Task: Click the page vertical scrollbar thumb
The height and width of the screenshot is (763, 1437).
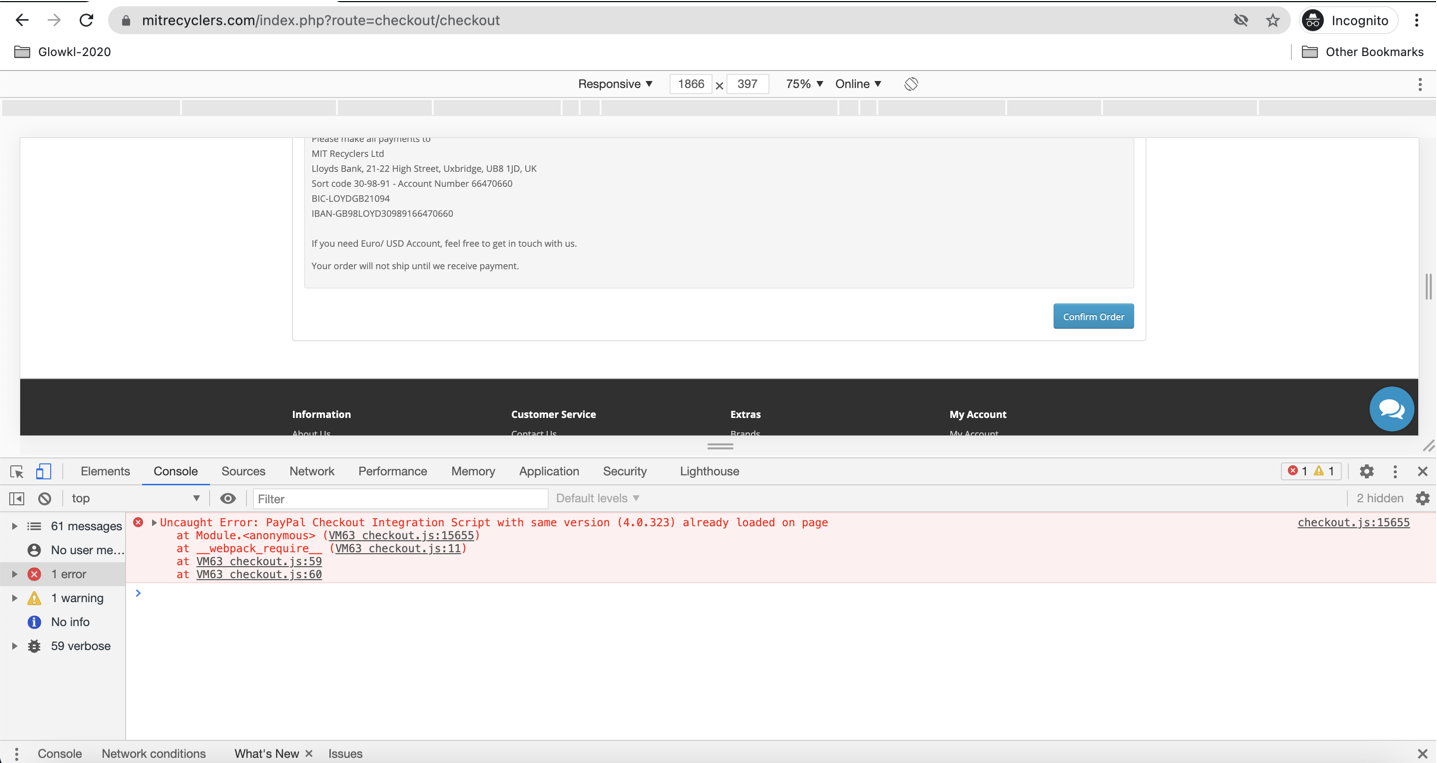Action: [x=1428, y=286]
